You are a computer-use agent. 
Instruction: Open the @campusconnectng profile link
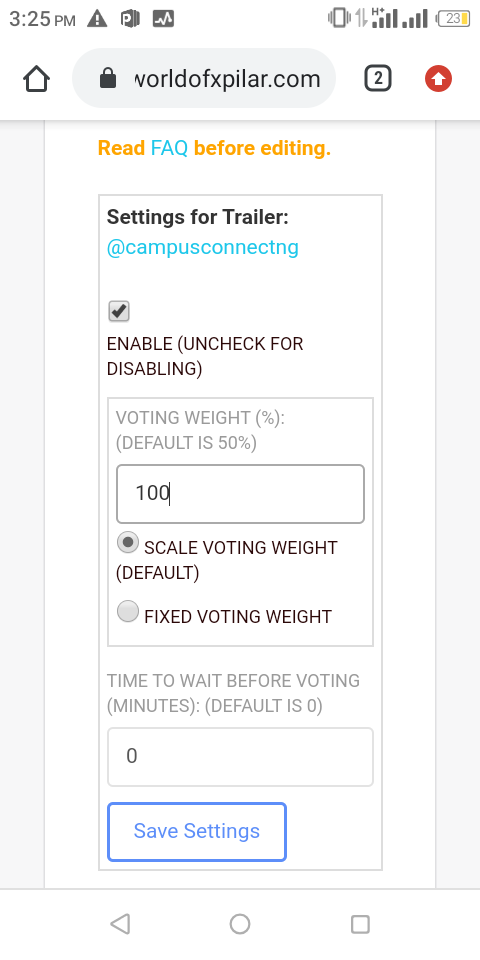pyautogui.click(x=203, y=247)
